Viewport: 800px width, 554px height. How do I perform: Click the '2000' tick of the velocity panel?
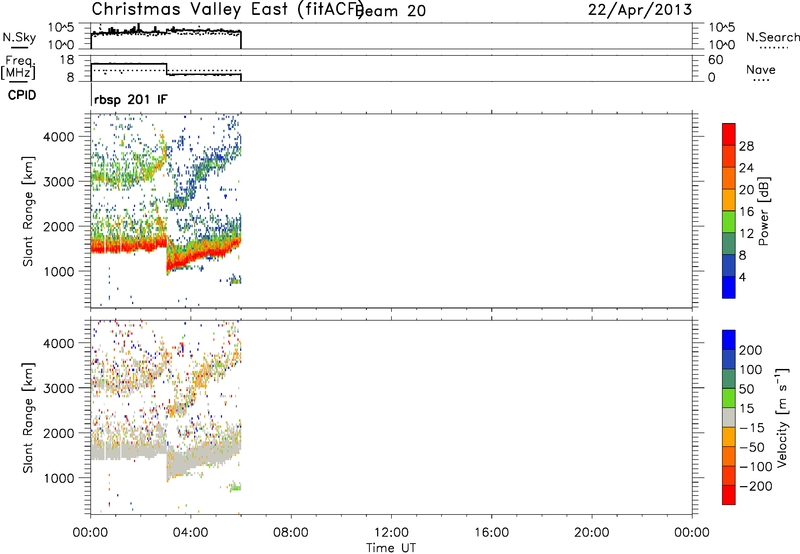tap(58, 433)
